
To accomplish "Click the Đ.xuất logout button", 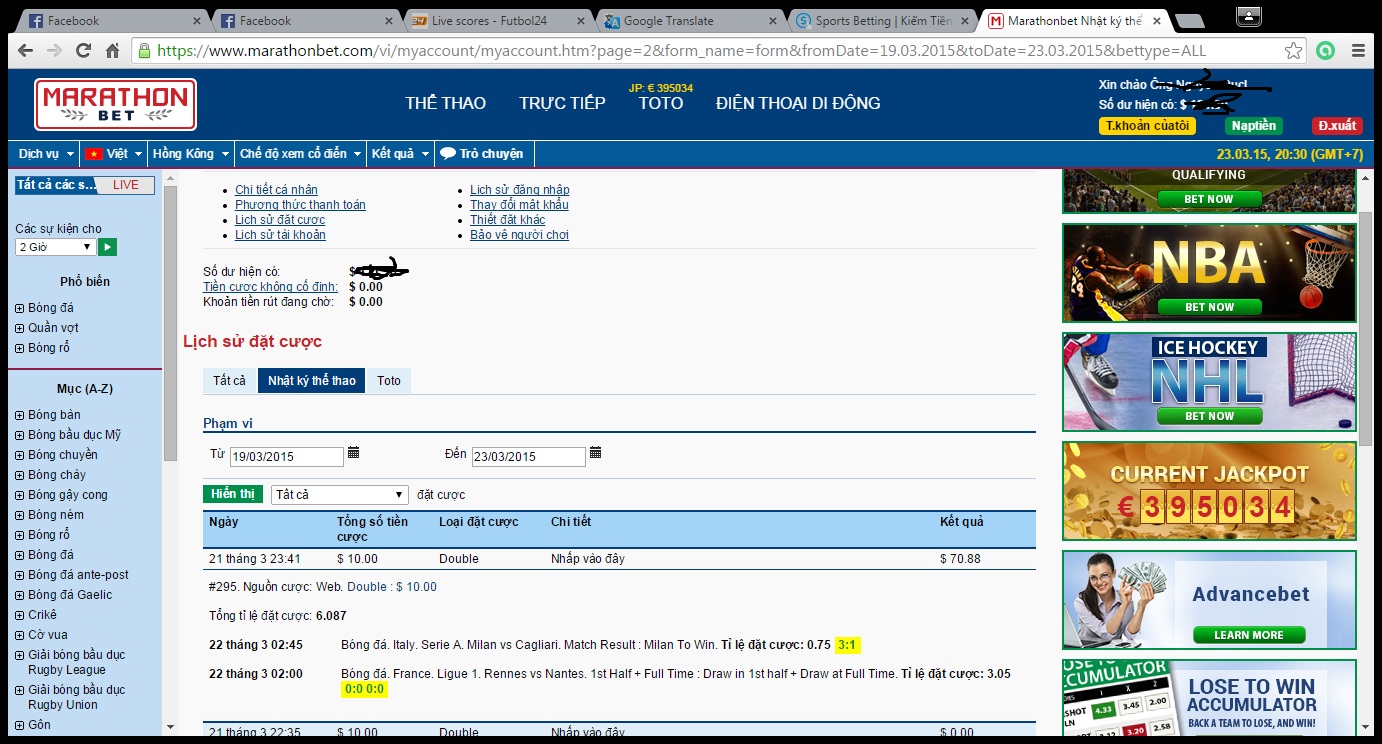I will click(1337, 126).
